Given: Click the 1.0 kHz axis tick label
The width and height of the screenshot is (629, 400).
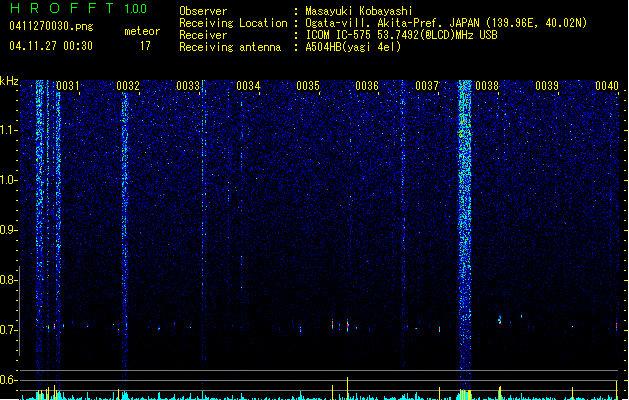Looking at the screenshot, I should tap(9, 180).
